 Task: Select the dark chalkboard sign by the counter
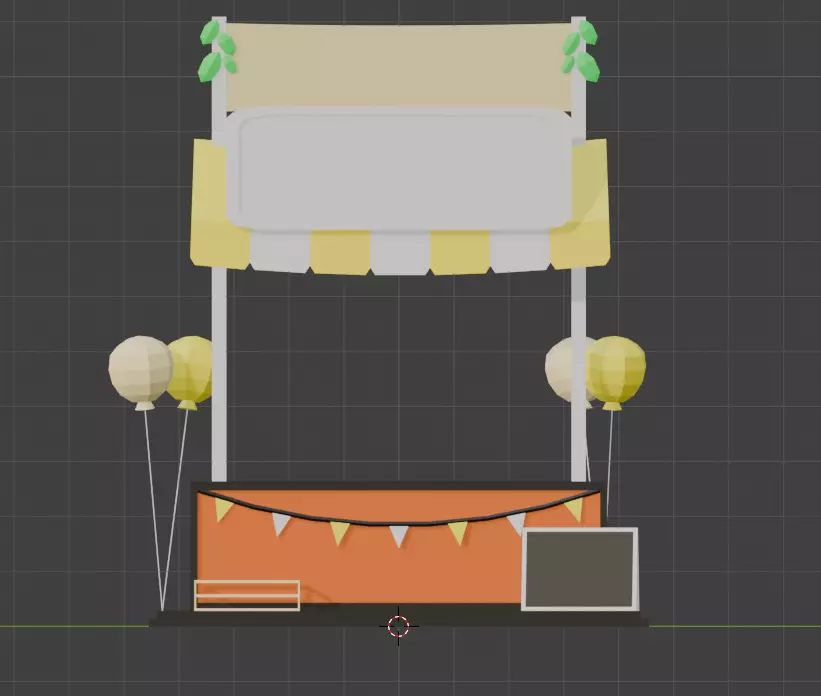coord(580,569)
